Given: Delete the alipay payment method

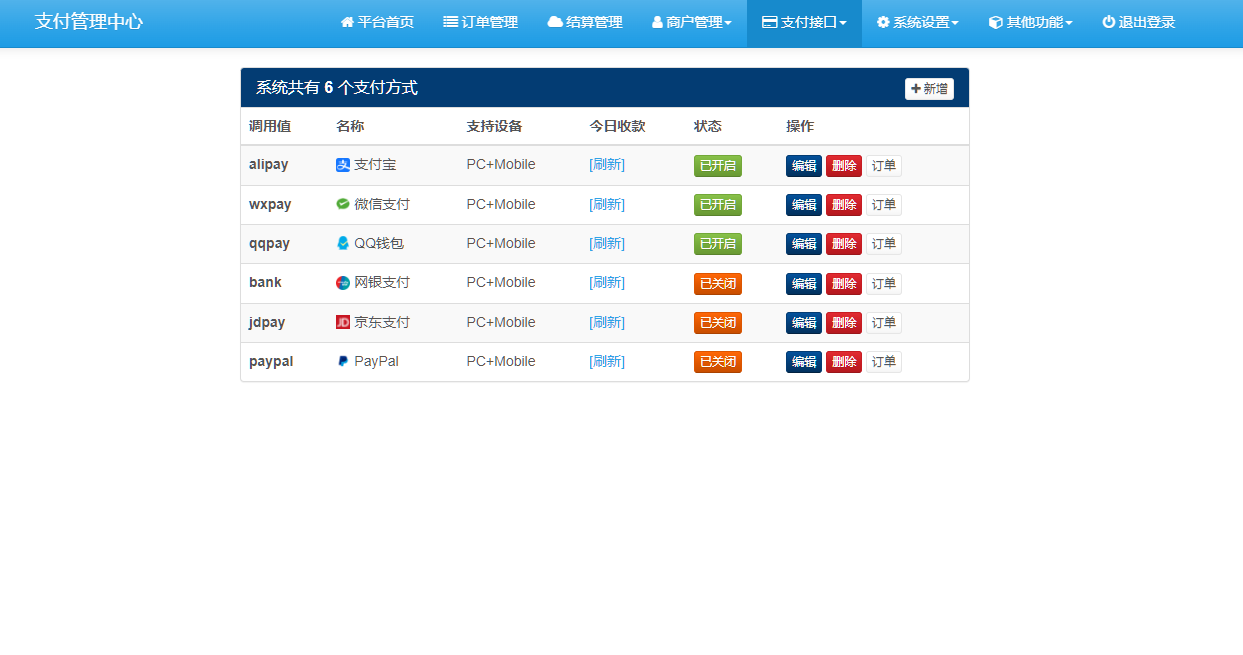Looking at the screenshot, I should tap(844, 166).
